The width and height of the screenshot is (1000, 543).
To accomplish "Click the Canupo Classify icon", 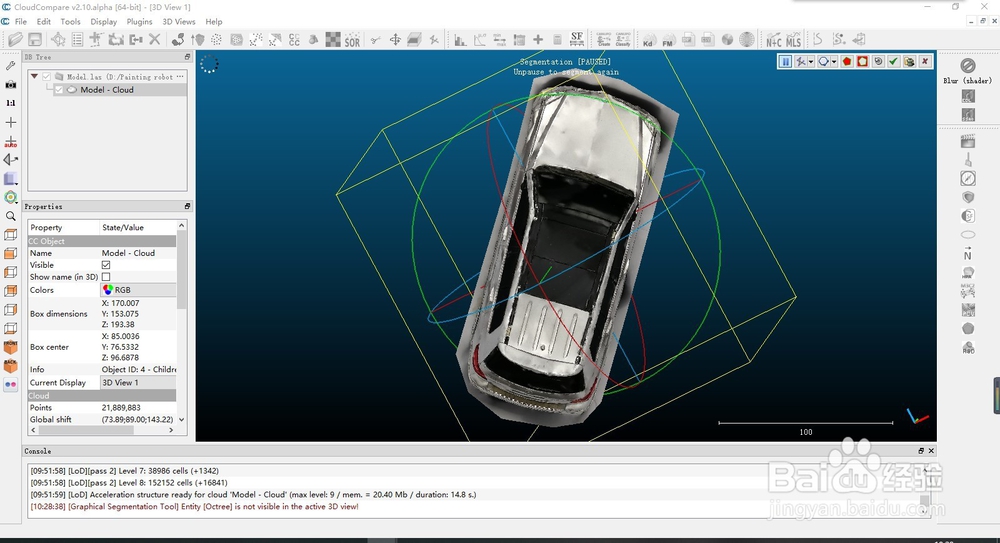I will [x=623, y=40].
